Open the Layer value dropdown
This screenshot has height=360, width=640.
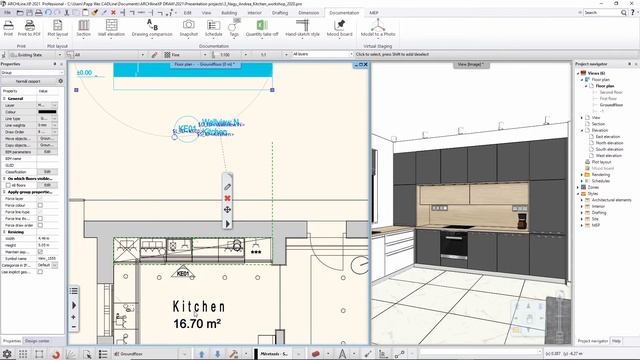[x=54, y=105]
